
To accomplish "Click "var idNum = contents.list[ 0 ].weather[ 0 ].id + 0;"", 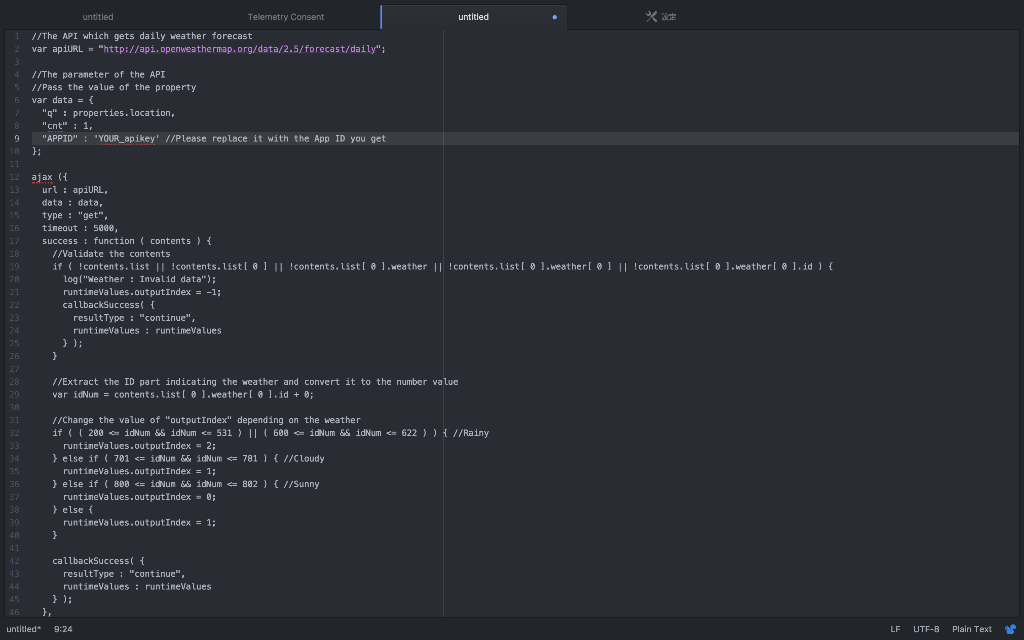I will [183, 394].
